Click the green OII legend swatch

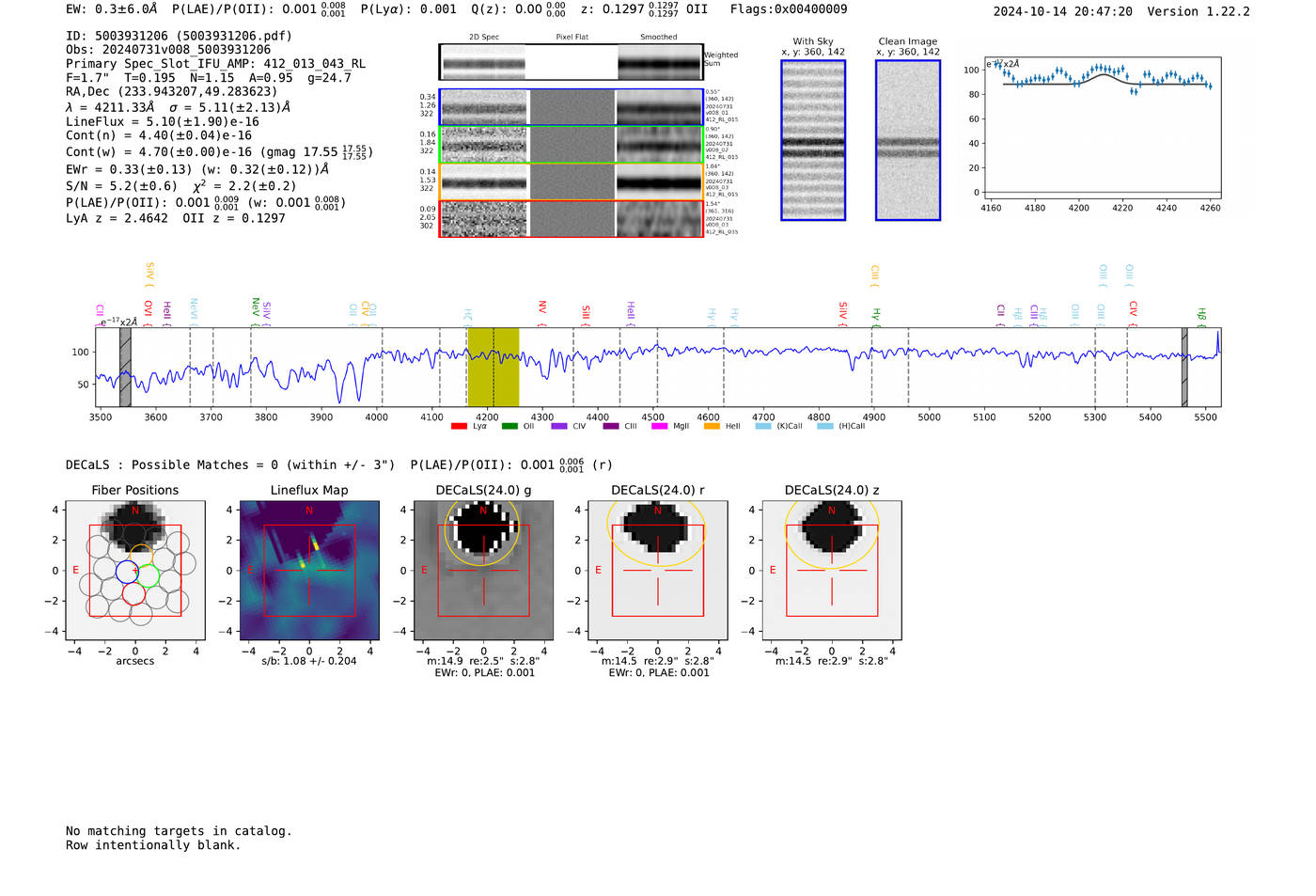click(x=509, y=427)
